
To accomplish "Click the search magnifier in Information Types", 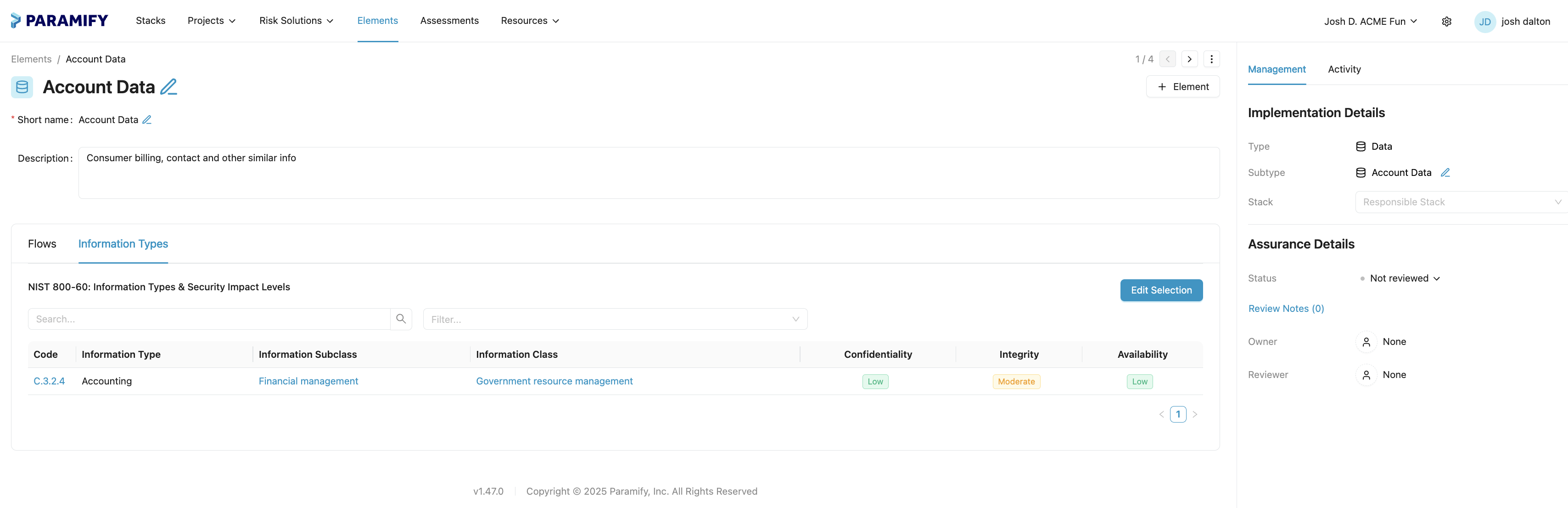I will coord(401,319).
